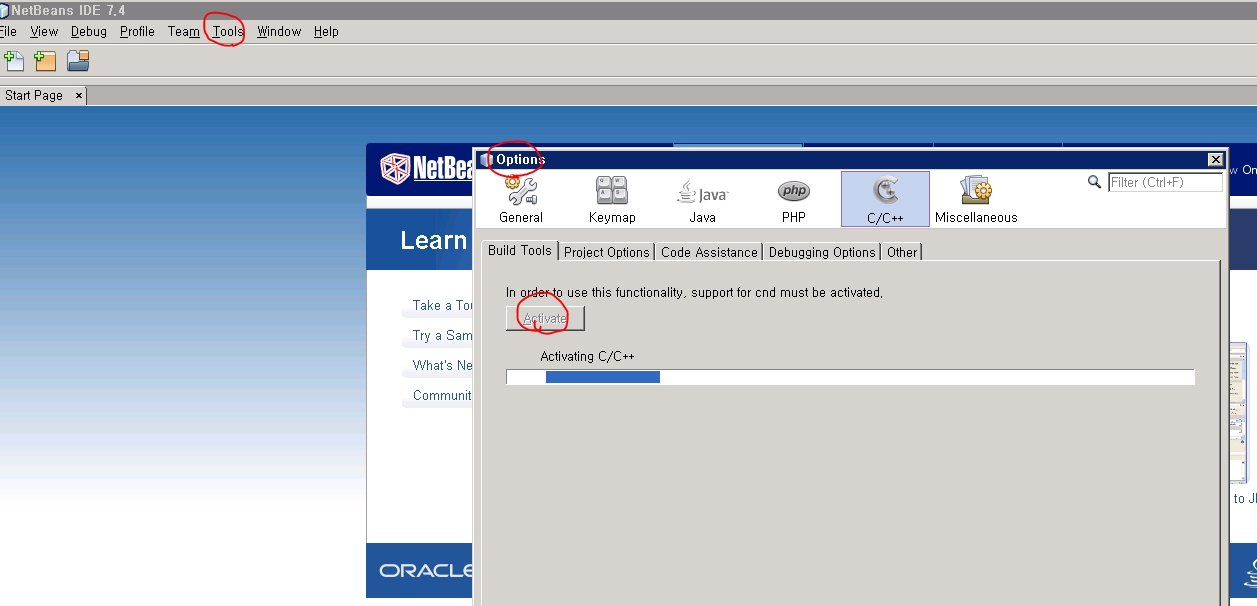Image resolution: width=1257 pixels, height=606 pixels.
Task: Open the Miscellaneous options category
Action: point(976,199)
